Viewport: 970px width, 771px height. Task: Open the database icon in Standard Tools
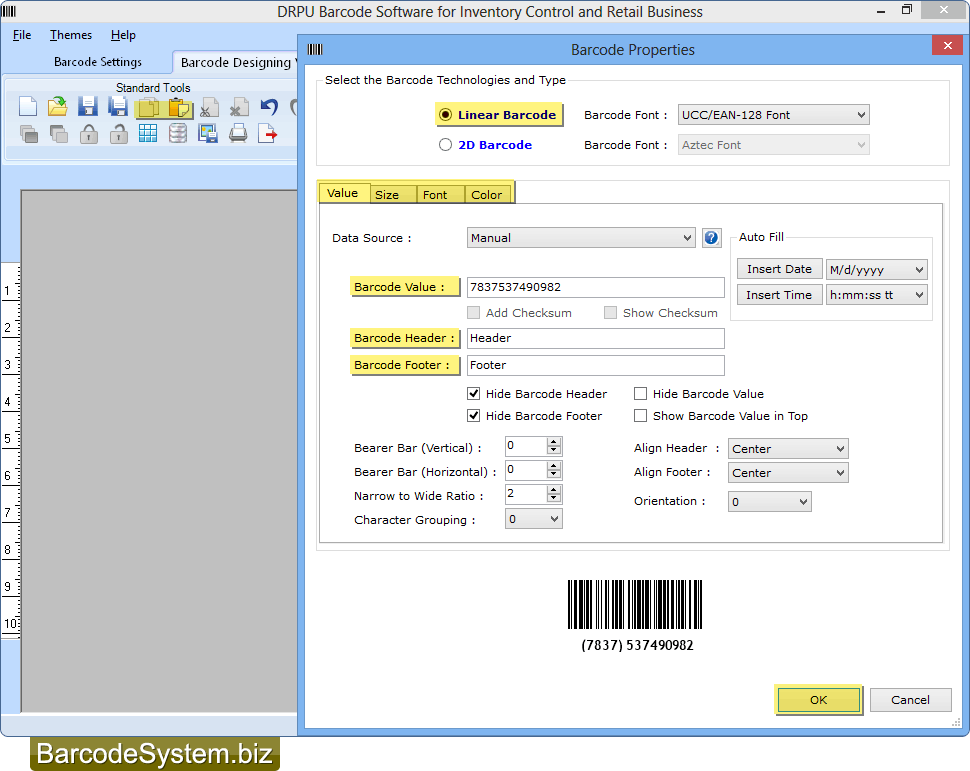point(178,133)
